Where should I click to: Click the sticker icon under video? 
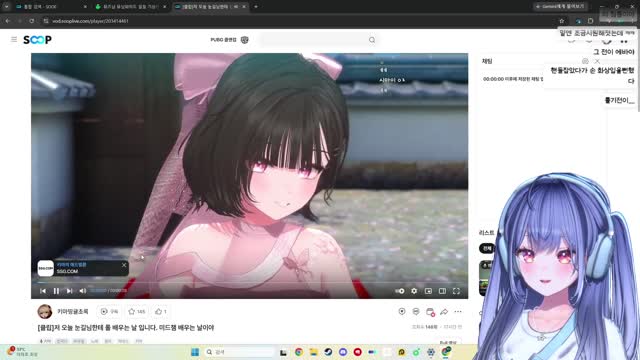[416, 311]
